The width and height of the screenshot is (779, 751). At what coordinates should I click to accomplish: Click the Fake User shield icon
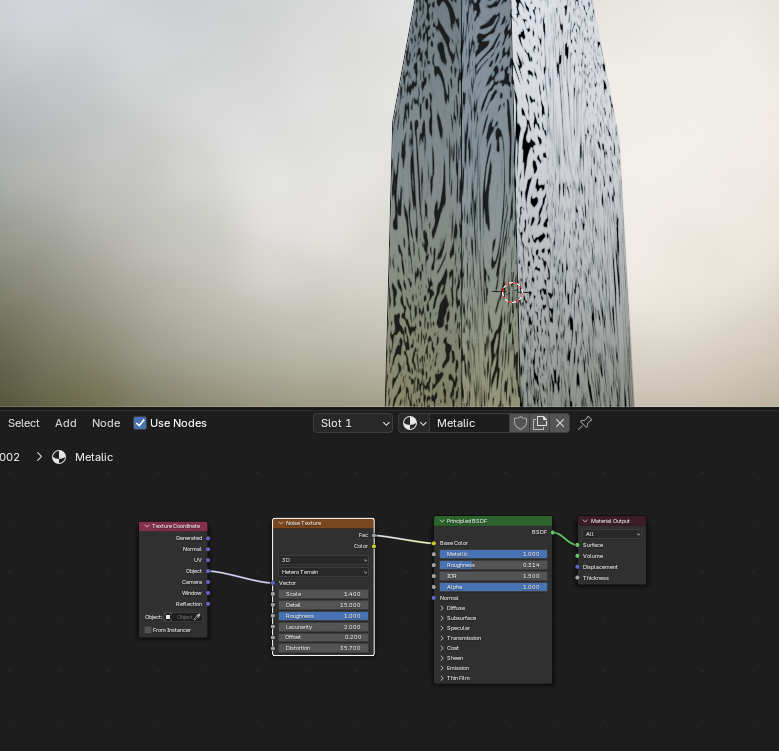click(x=520, y=423)
